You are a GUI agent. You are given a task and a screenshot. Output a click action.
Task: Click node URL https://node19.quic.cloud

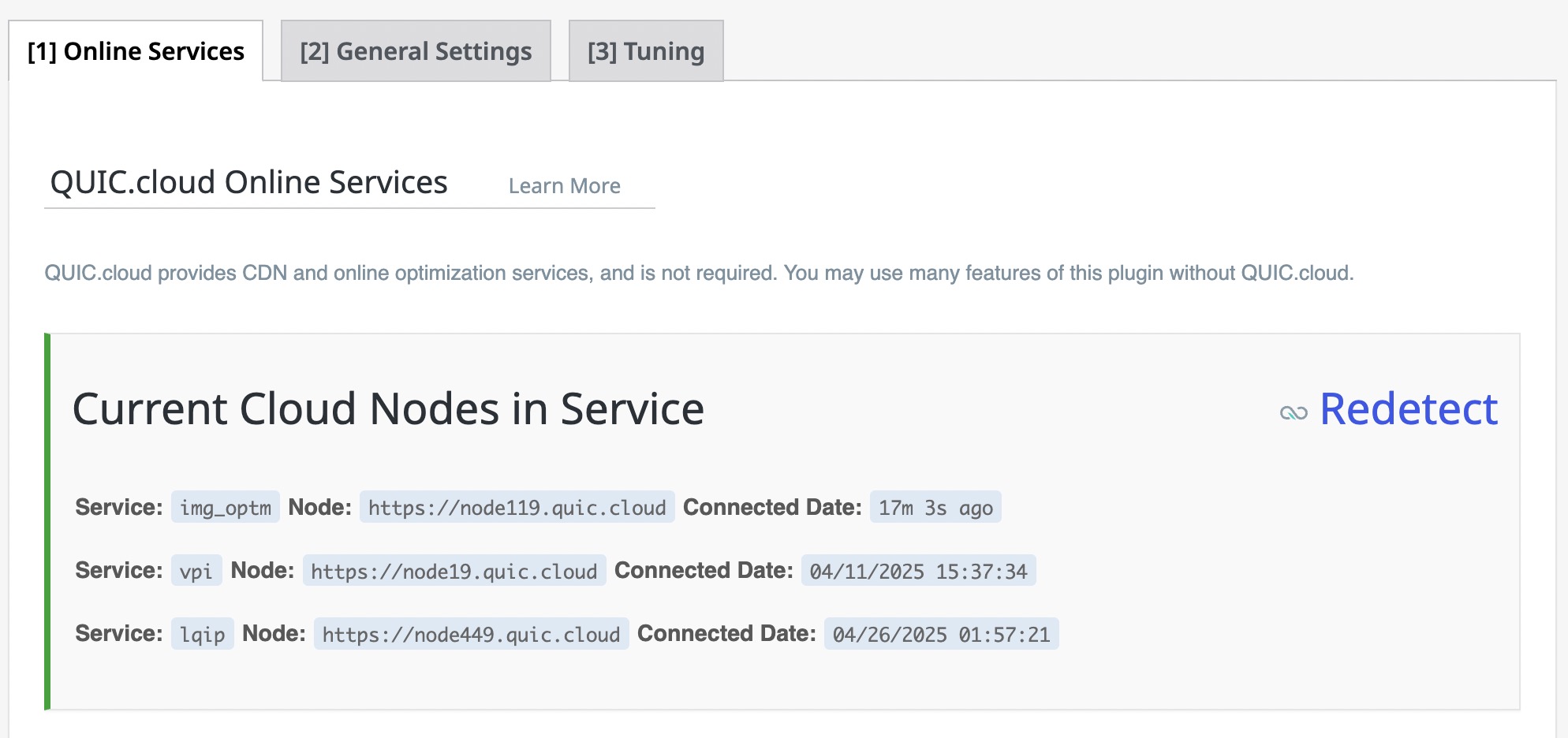454,570
